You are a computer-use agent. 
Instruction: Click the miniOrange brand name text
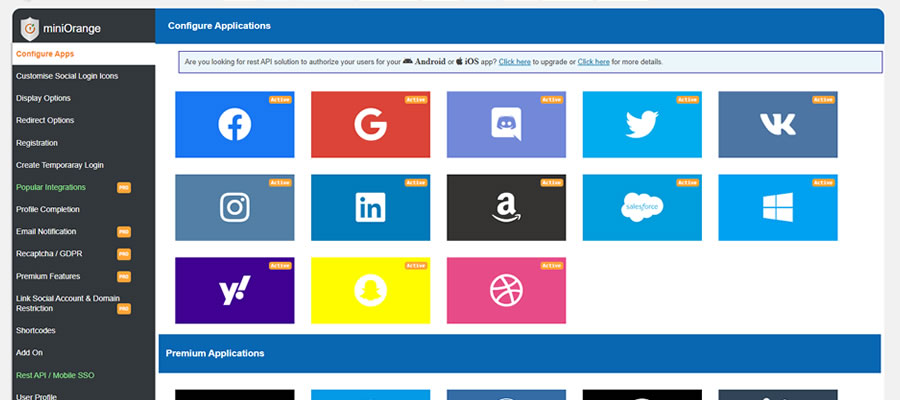click(x=72, y=29)
